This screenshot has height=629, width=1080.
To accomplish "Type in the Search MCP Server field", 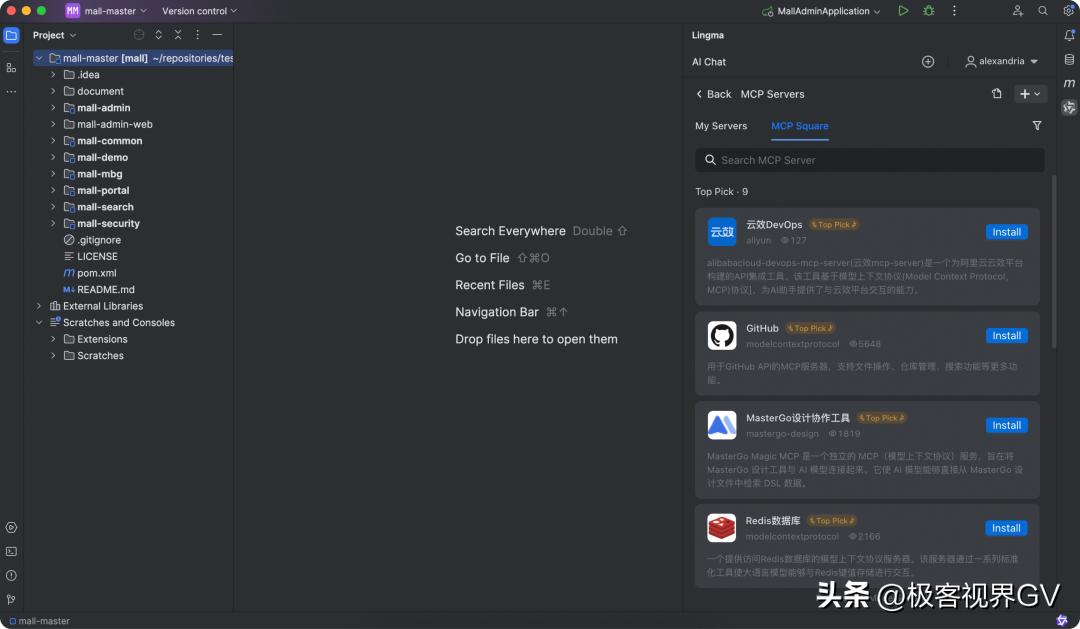I will click(x=868, y=160).
